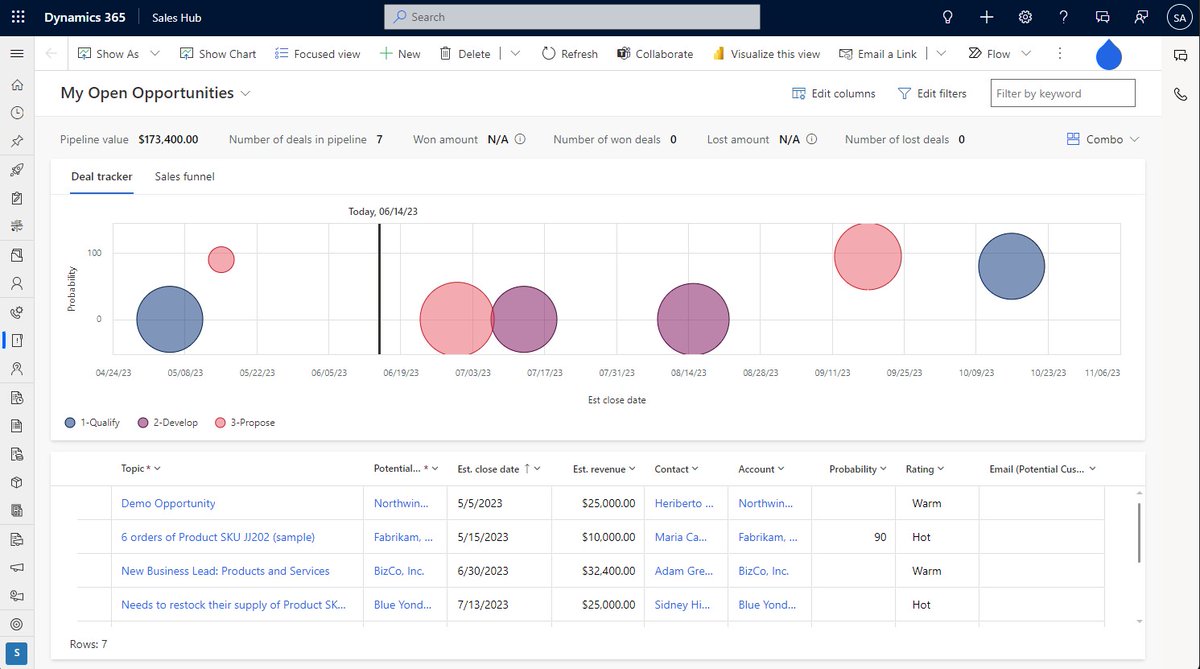Open the SA account avatar
The image size is (1200, 669).
[x=1178, y=17]
